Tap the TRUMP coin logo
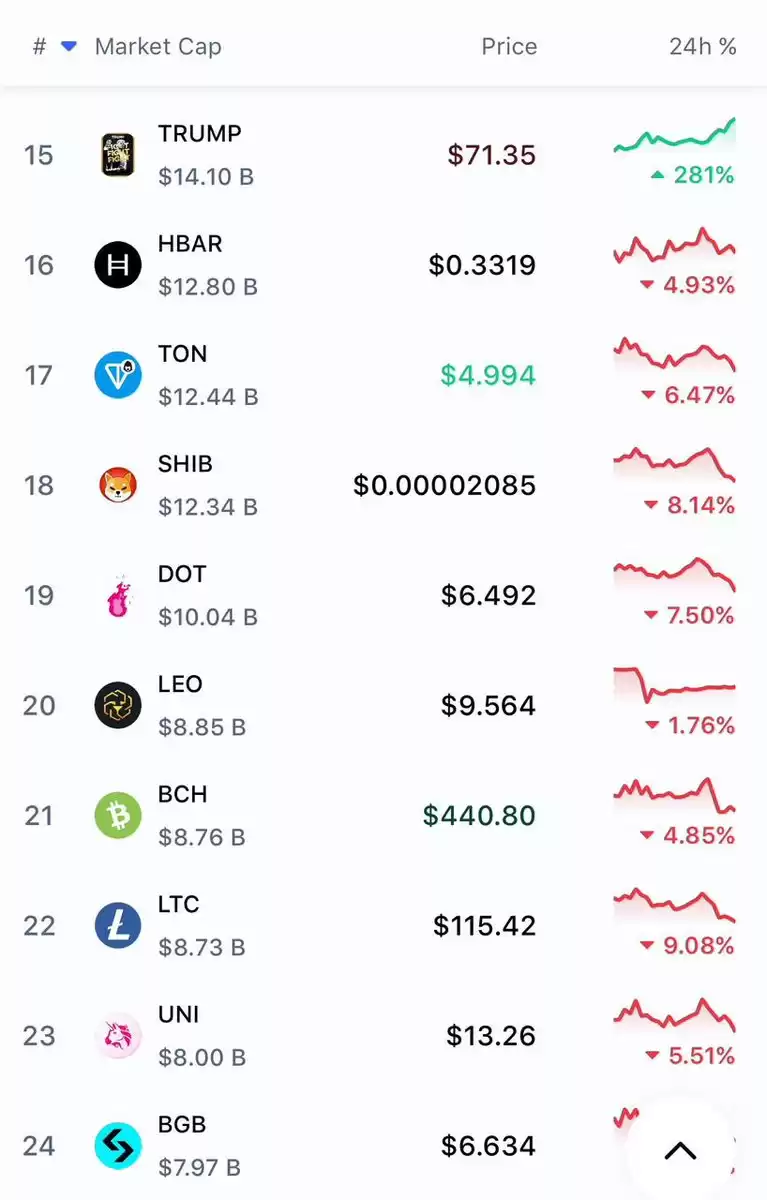The width and height of the screenshot is (767, 1200). pyautogui.click(x=118, y=155)
